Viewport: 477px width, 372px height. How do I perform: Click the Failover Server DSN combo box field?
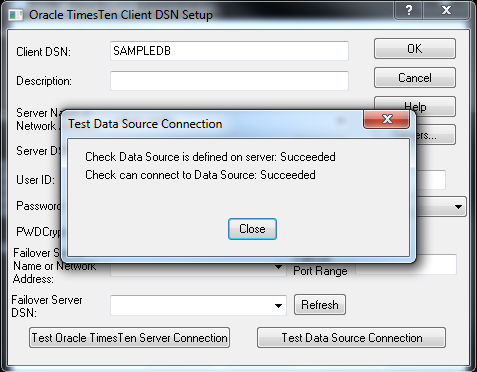tap(198, 305)
